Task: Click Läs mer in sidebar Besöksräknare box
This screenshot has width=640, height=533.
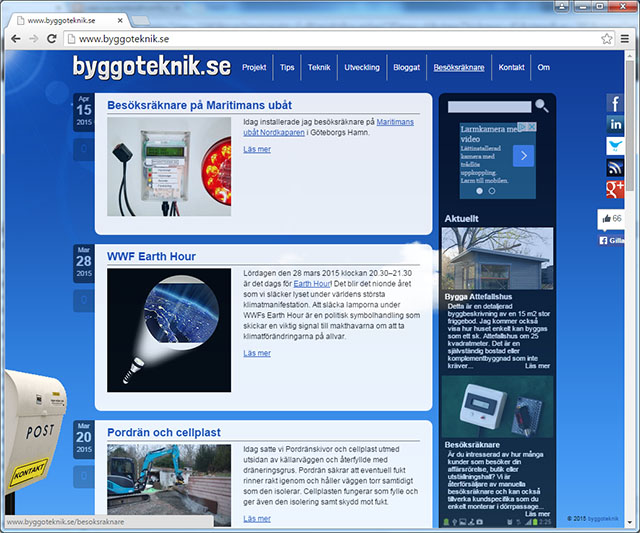Action: click(x=538, y=514)
